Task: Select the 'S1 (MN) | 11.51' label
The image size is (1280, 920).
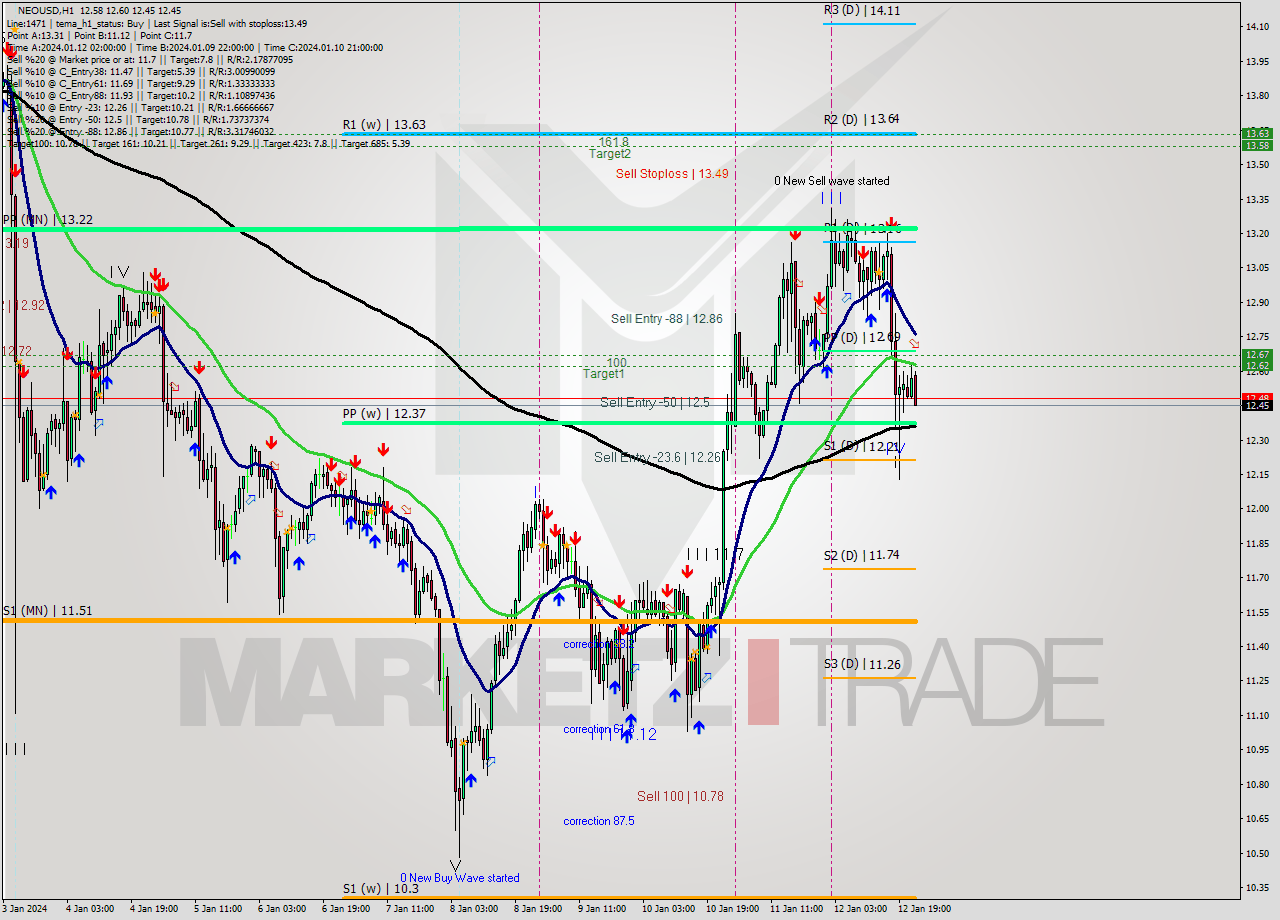Action: coord(47,610)
